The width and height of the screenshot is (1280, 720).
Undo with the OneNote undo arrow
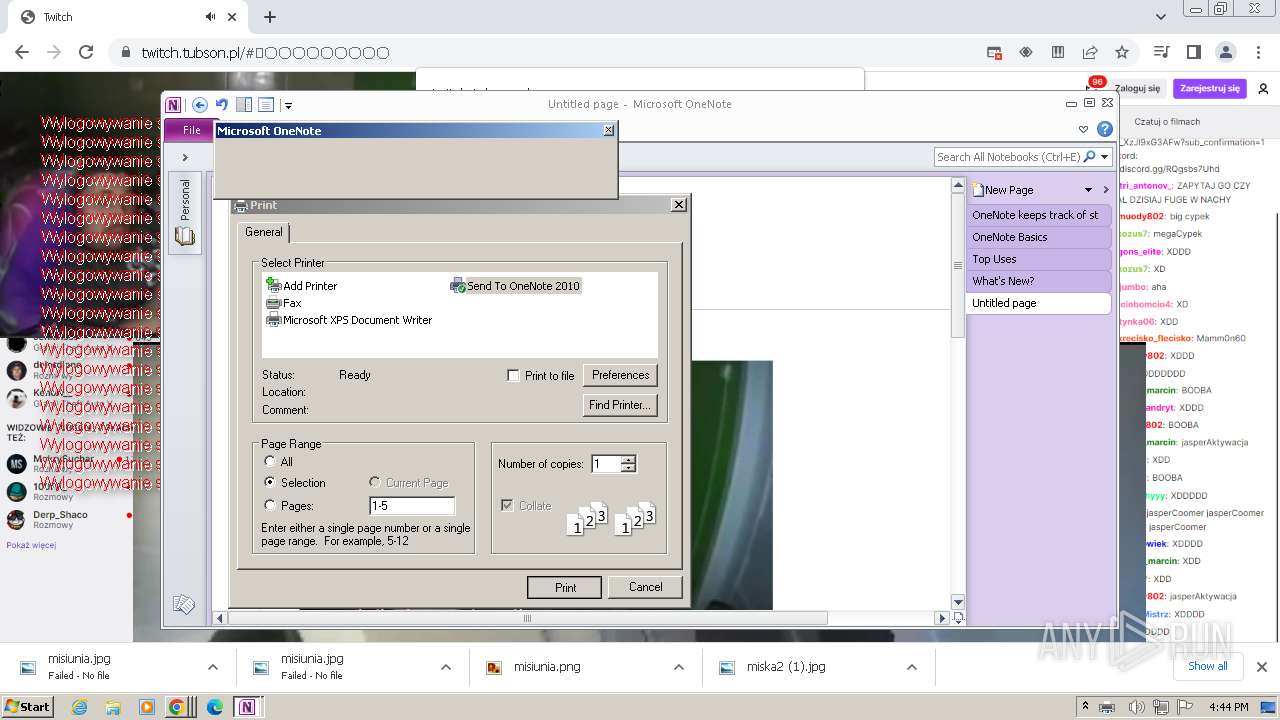pyautogui.click(x=221, y=104)
